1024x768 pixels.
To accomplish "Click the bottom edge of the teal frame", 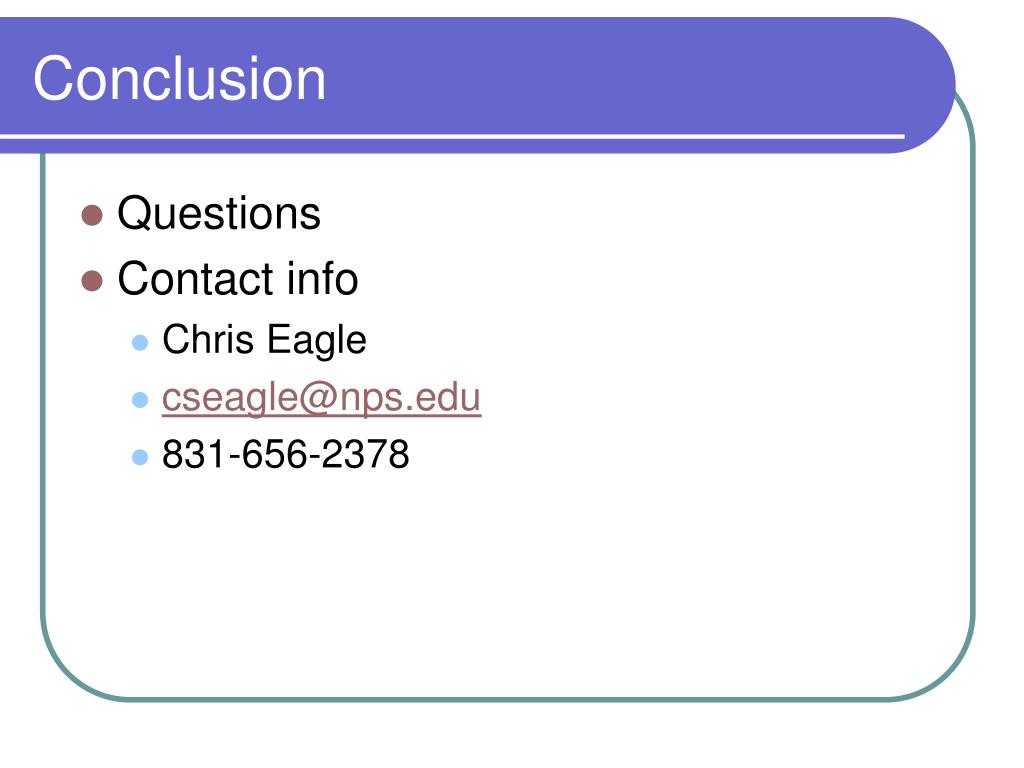I will 508,699.
